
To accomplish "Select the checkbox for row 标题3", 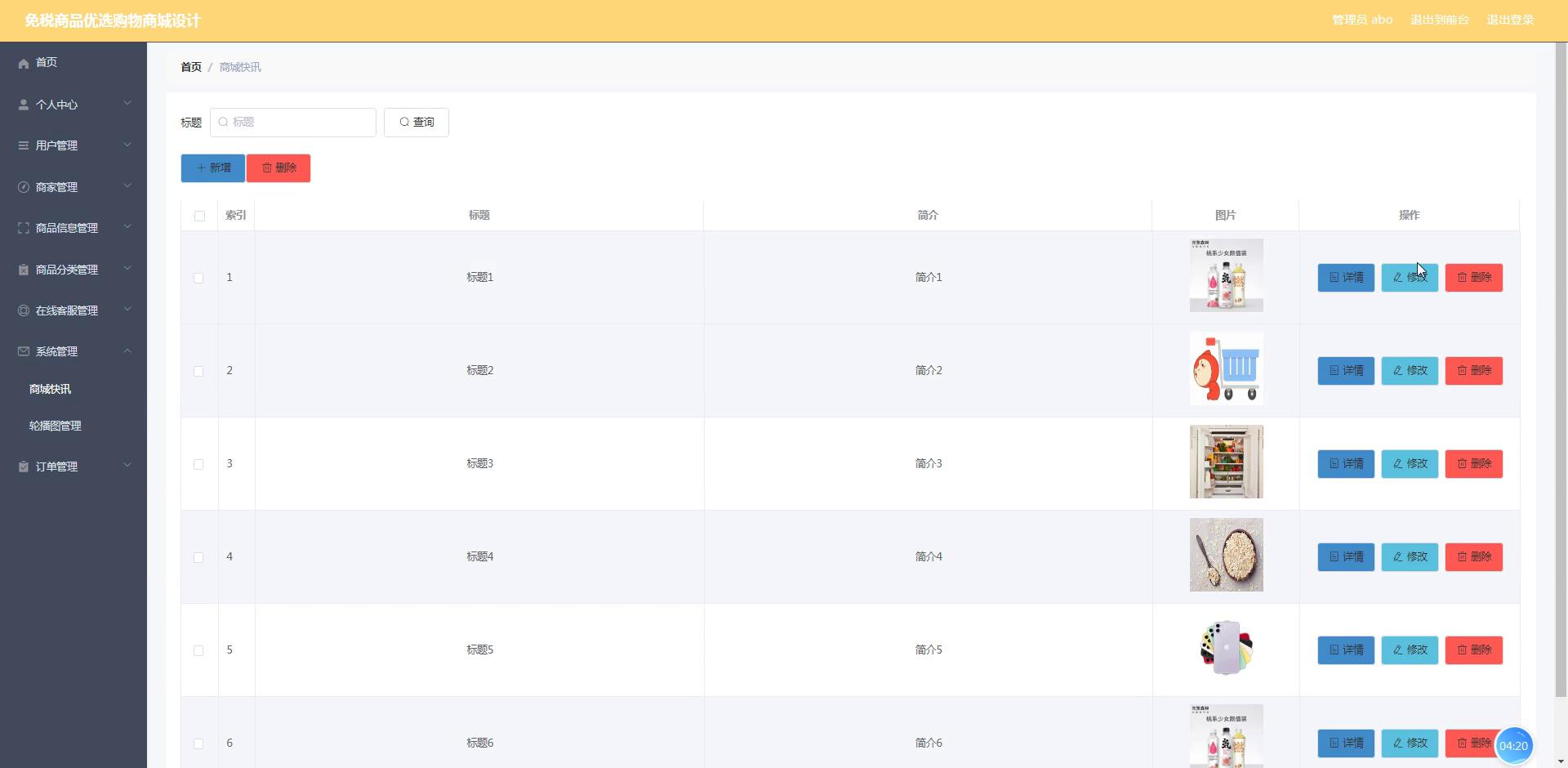I will point(198,464).
